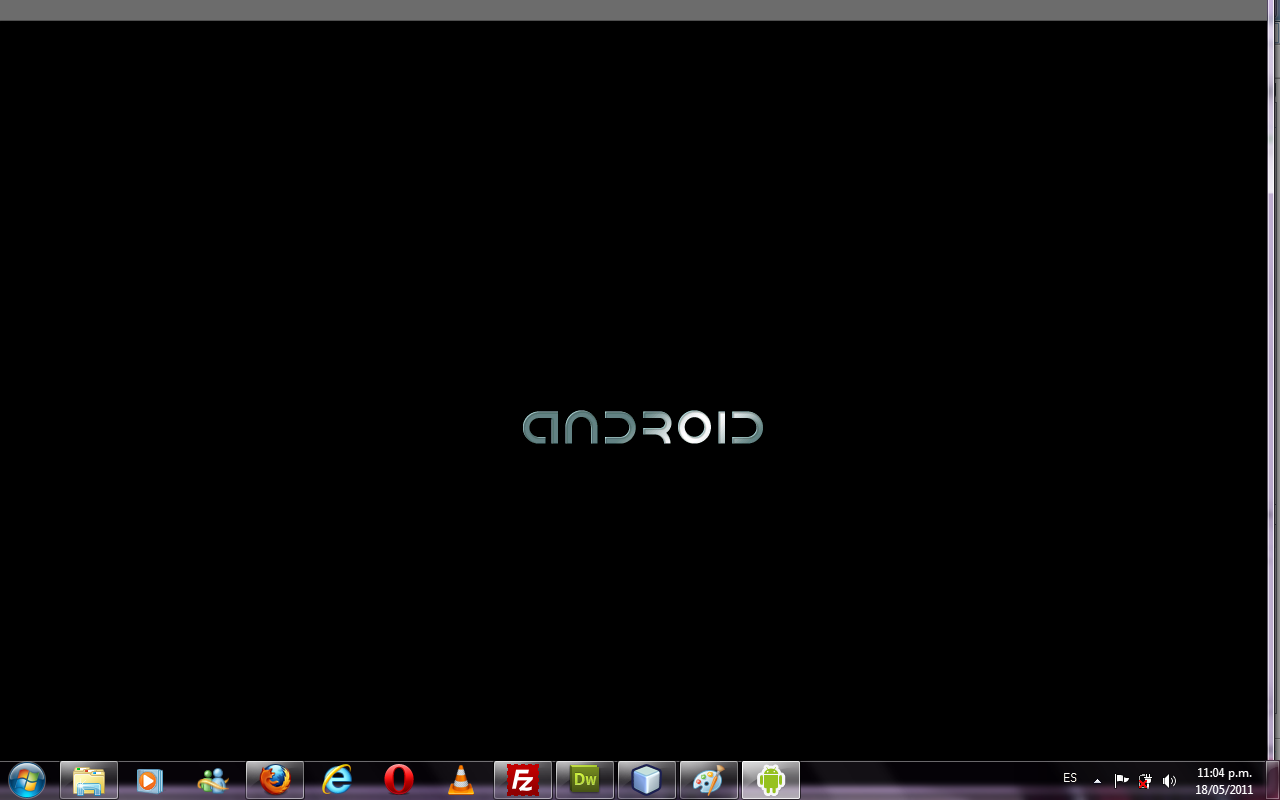This screenshot has height=800, width=1280.
Task: Show hidden system tray icons
Action: coord(1097,781)
